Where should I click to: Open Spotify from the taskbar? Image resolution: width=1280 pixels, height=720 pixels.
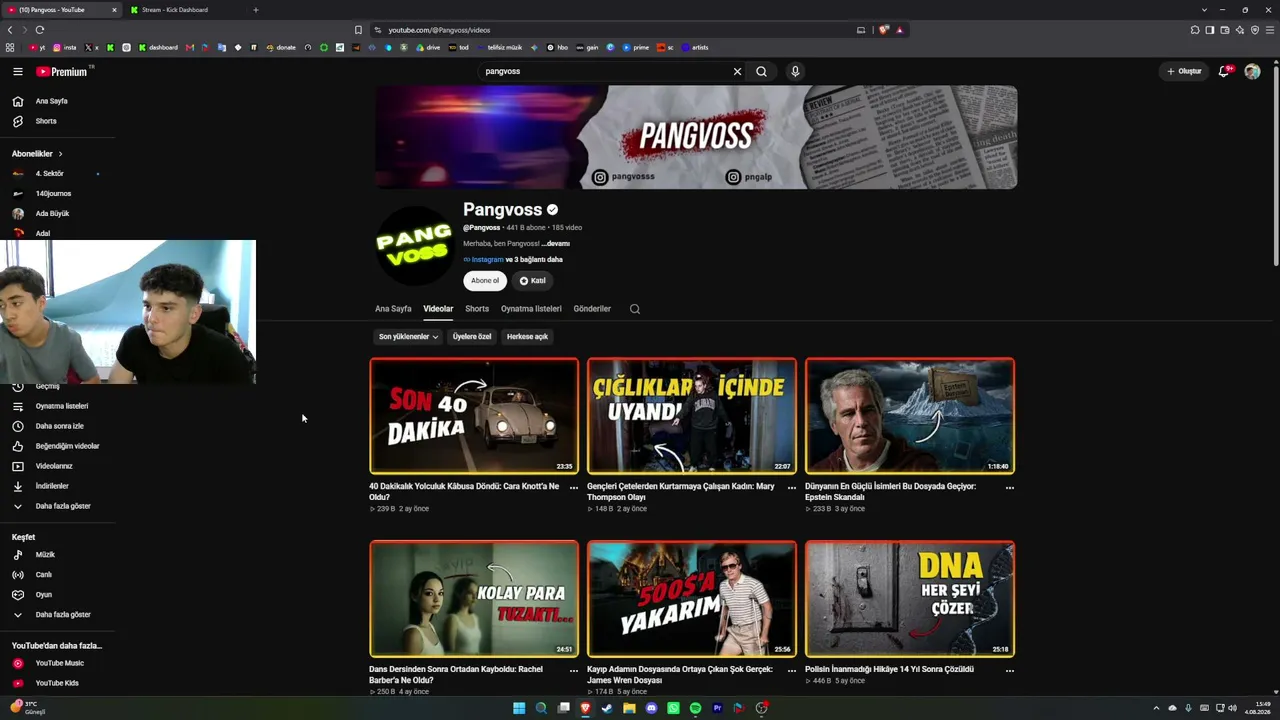pyautogui.click(x=695, y=708)
